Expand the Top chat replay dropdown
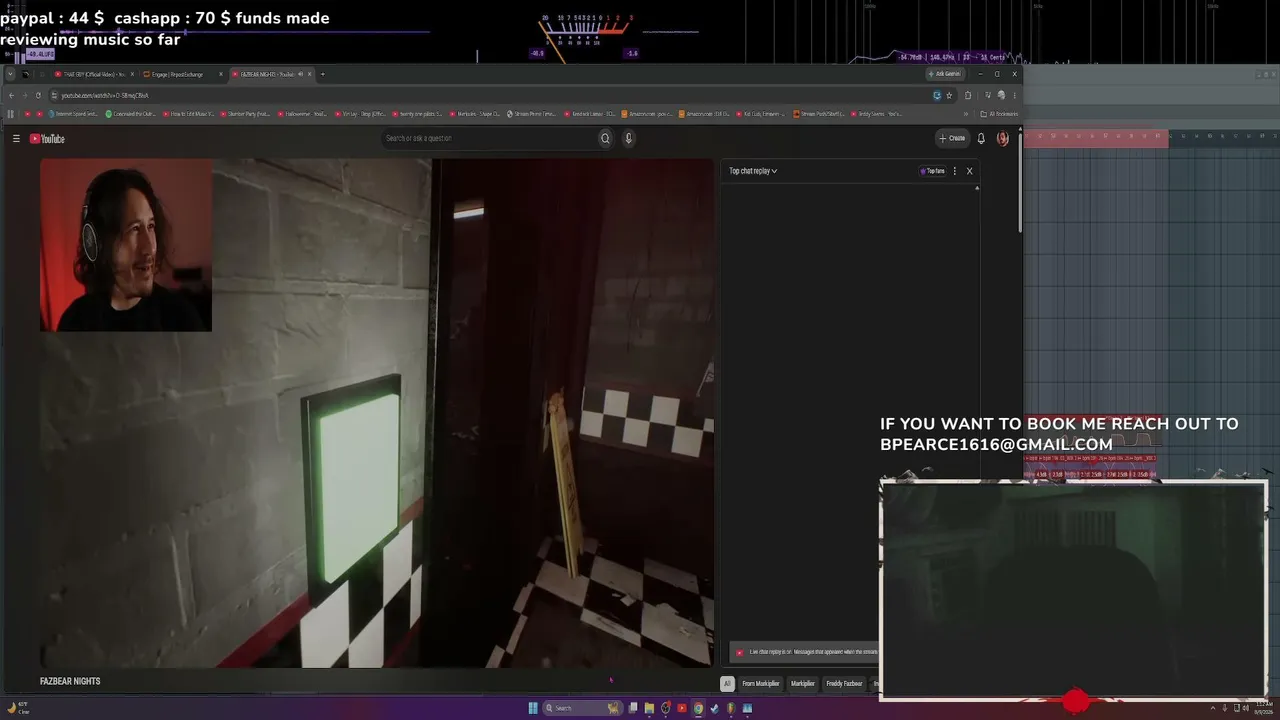The height and width of the screenshot is (720, 1280). click(x=753, y=171)
